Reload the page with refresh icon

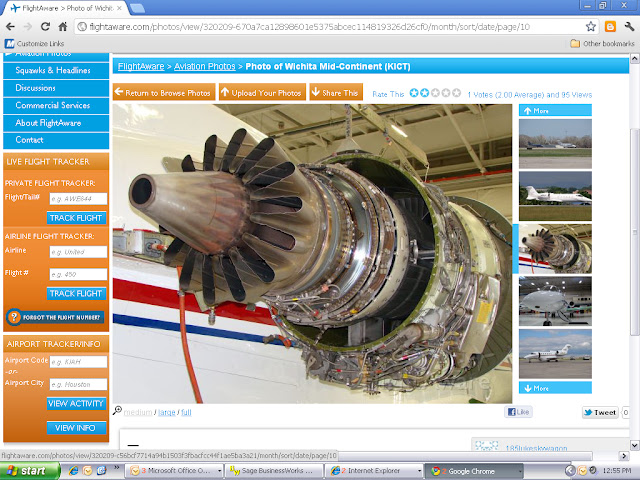tap(45, 27)
